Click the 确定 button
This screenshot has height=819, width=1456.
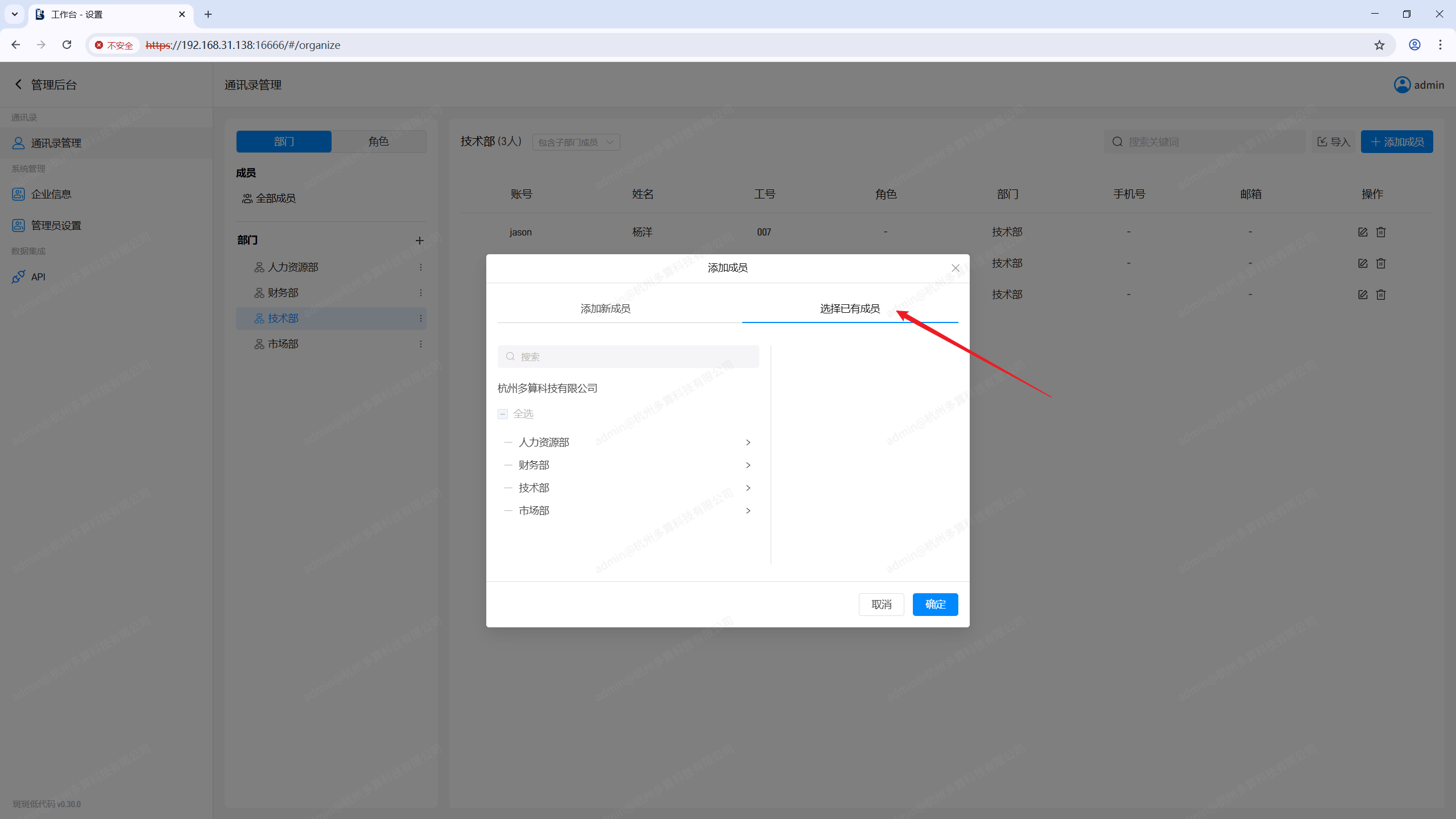935,604
